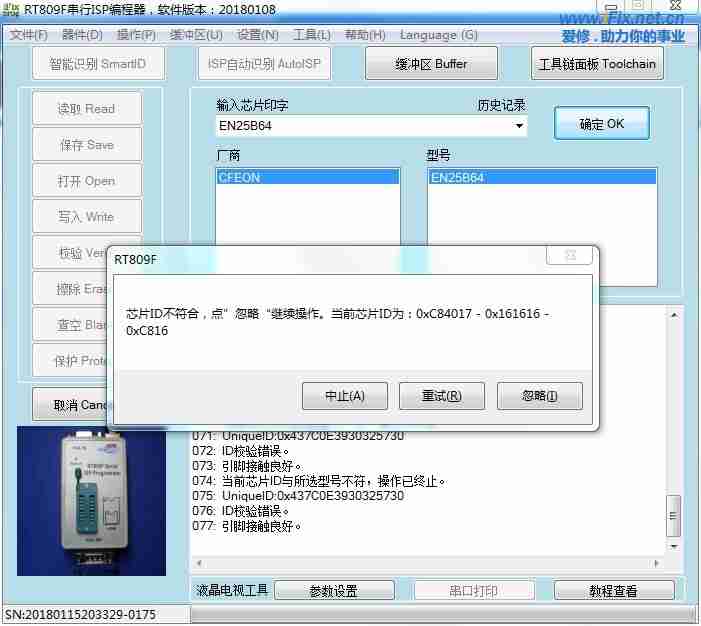Image resolution: width=701 pixels, height=626 pixels.
Task: Click the 串口打印 button
Action: [x=474, y=591]
